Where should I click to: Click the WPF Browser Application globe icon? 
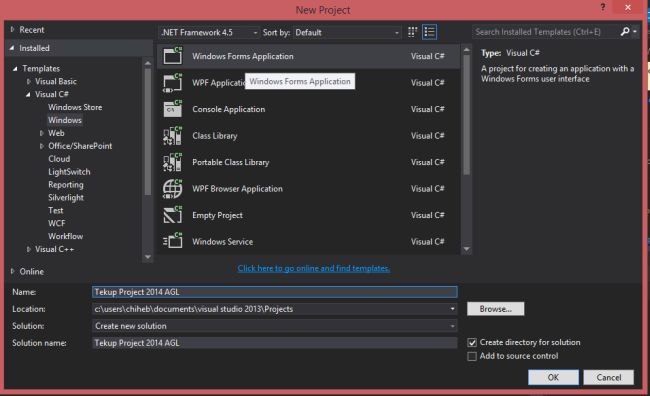(172, 189)
